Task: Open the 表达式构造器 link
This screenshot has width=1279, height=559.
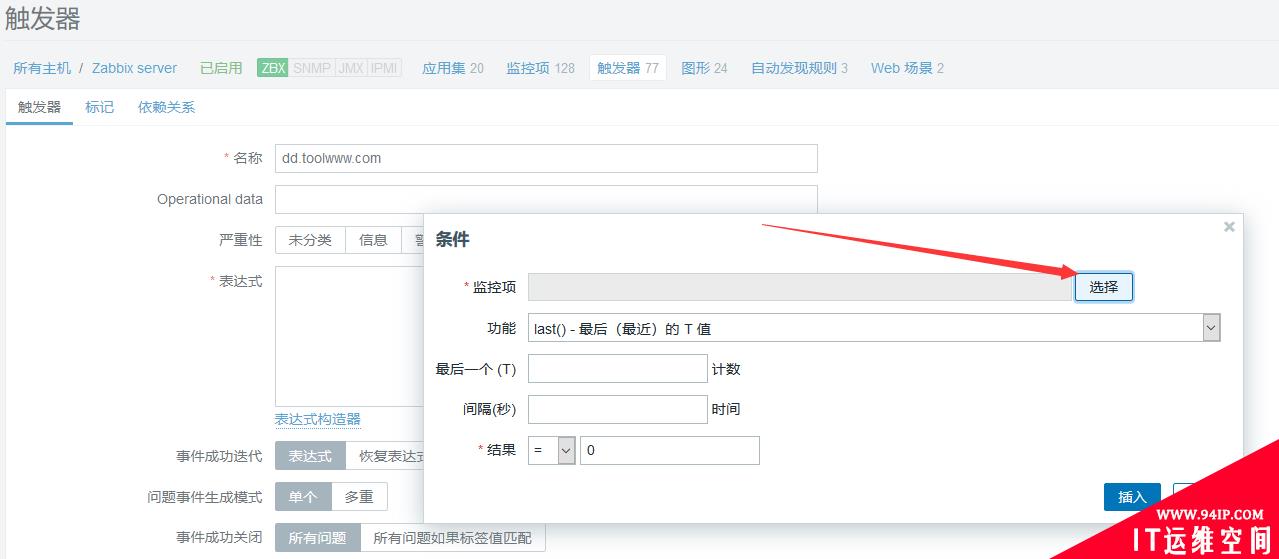Action: coord(318,419)
